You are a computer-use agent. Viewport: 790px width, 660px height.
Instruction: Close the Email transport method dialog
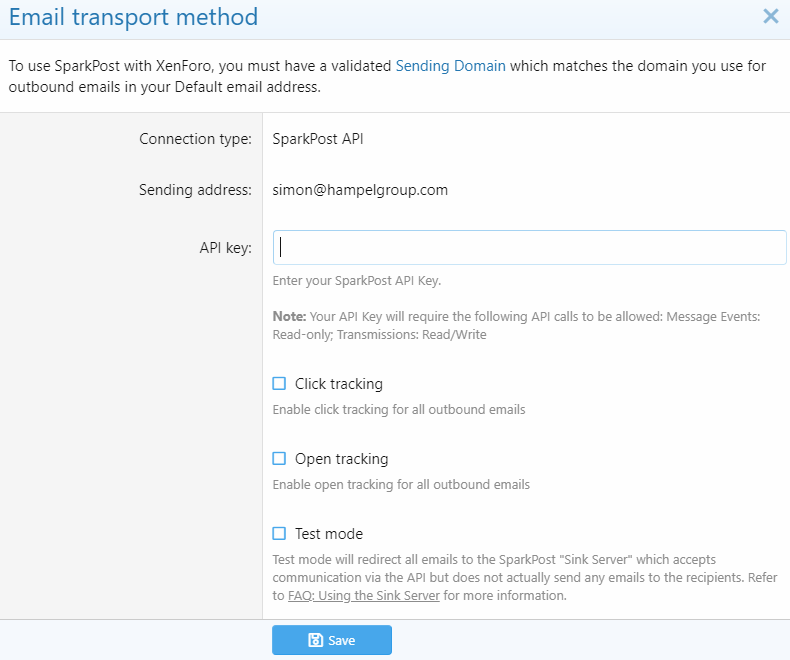point(770,16)
